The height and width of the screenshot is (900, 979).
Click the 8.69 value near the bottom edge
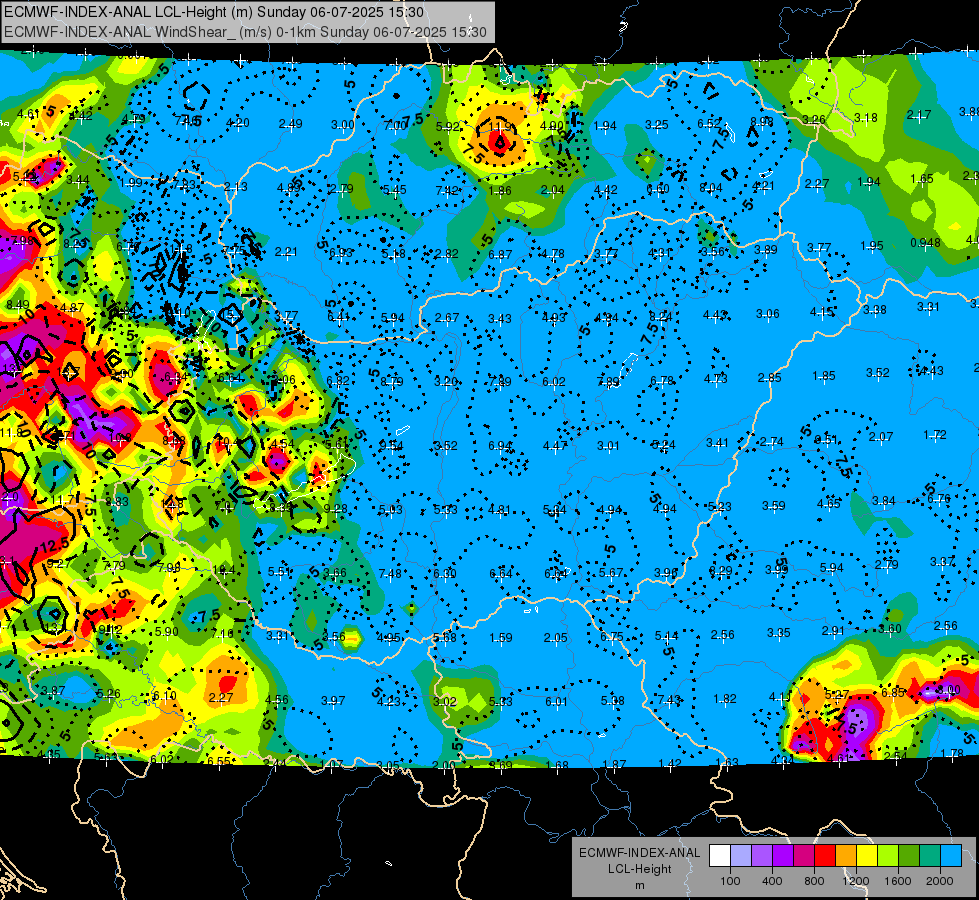pyautogui.click(x=501, y=764)
